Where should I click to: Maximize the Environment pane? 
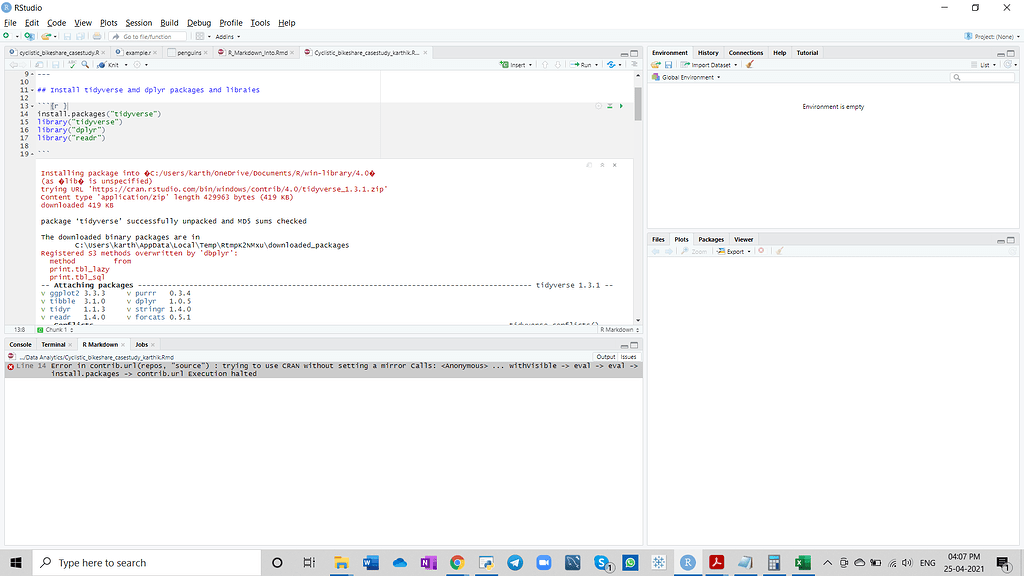1011,52
